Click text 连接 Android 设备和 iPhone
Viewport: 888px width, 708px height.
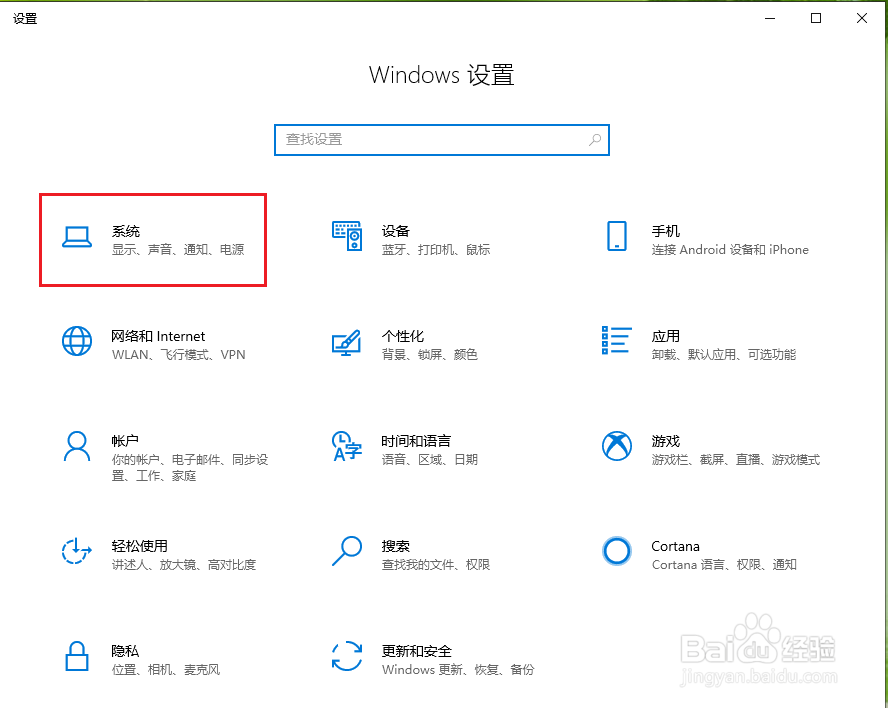coord(730,250)
